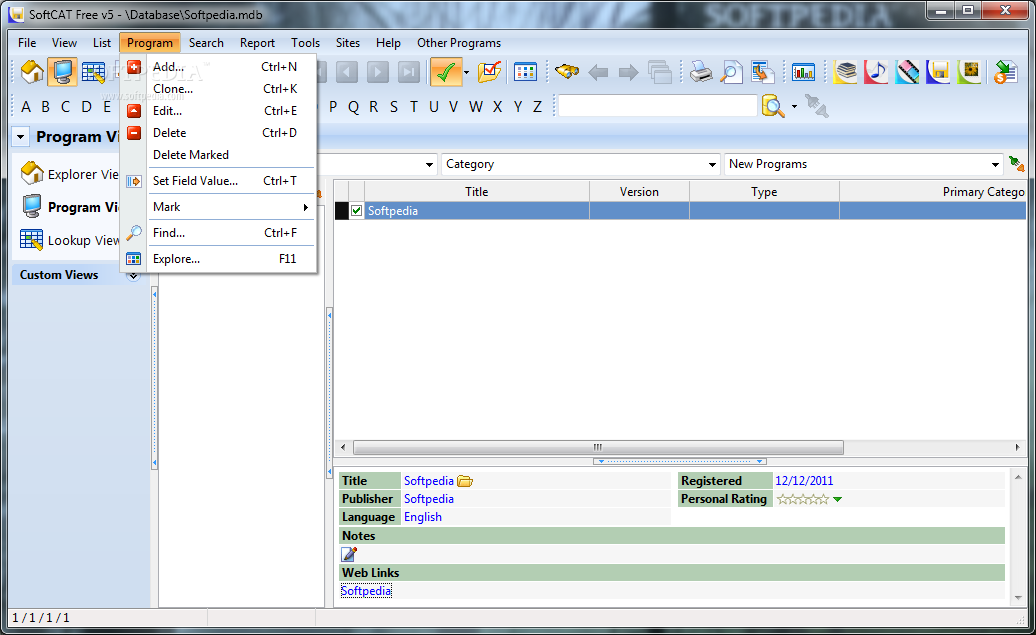
Task: Click the filter icon right of New Programs
Action: (x=1016, y=164)
